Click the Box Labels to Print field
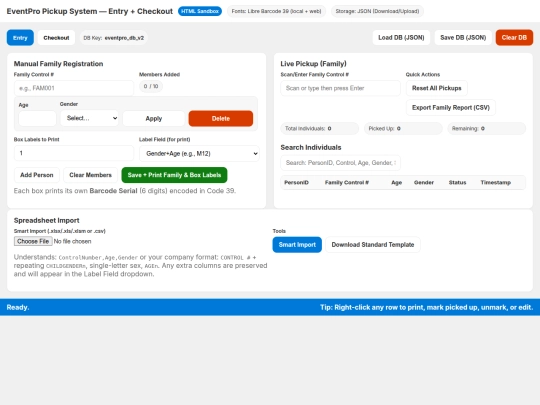 coord(74,153)
